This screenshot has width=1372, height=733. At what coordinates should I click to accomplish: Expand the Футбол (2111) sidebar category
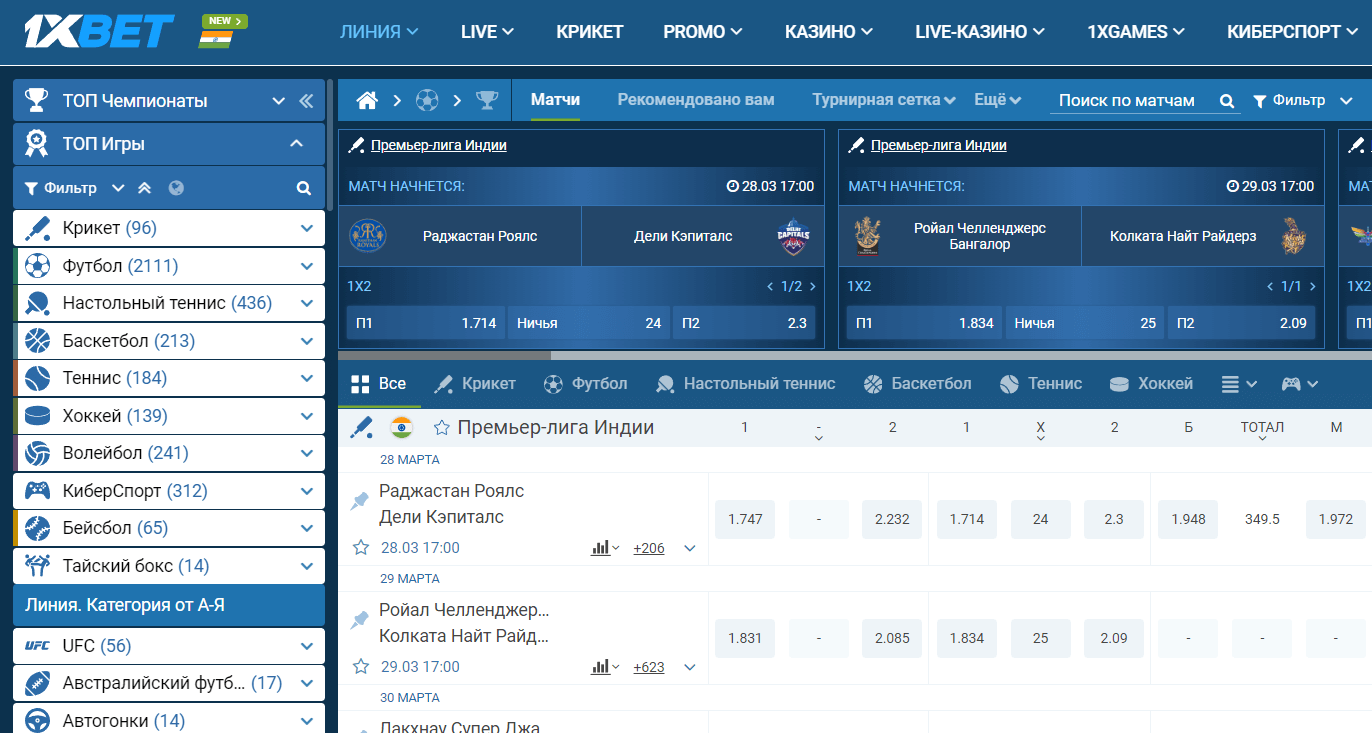[x=306, y=266]
